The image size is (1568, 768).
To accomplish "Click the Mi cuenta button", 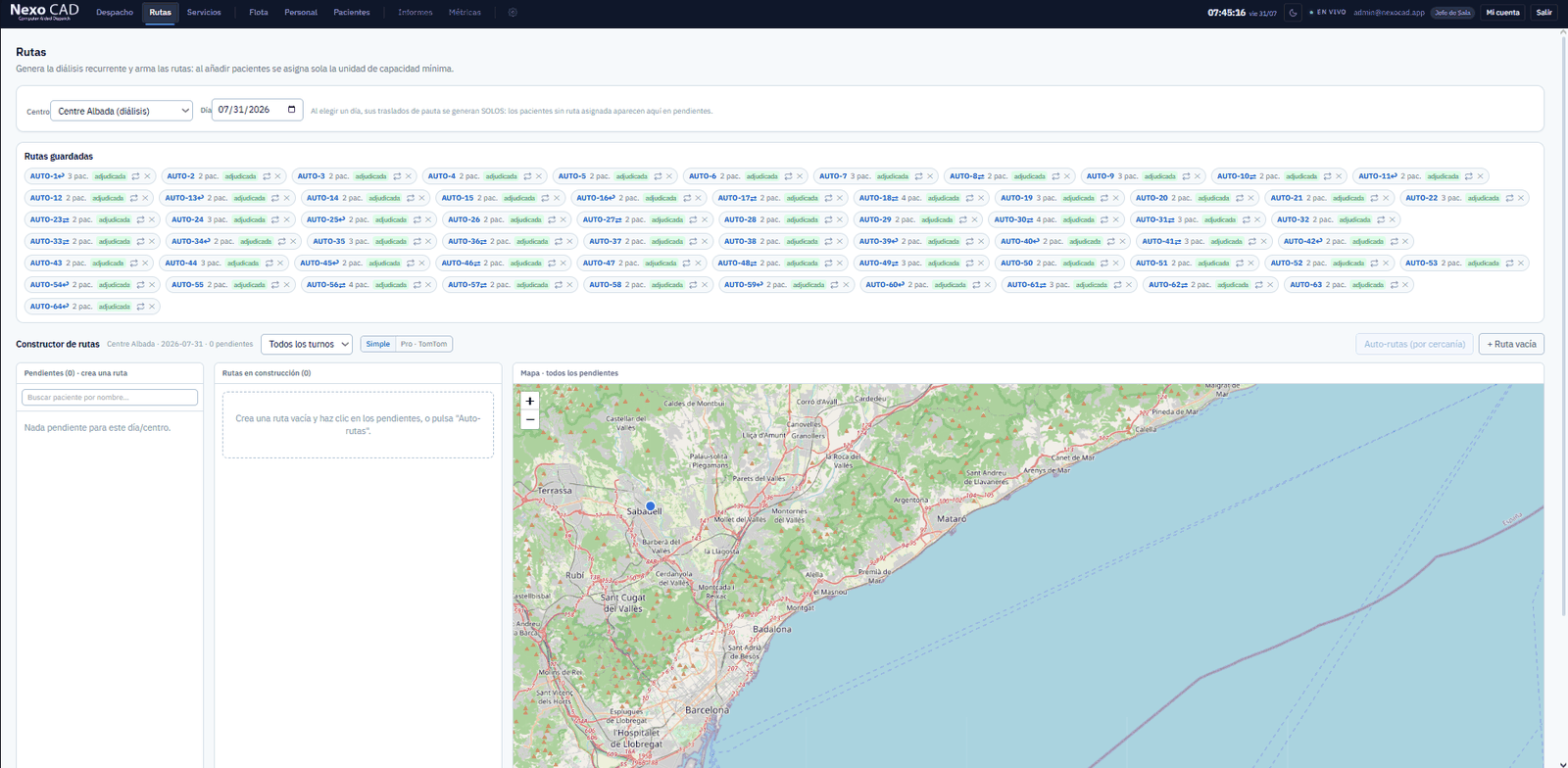I will (1502, 13).
